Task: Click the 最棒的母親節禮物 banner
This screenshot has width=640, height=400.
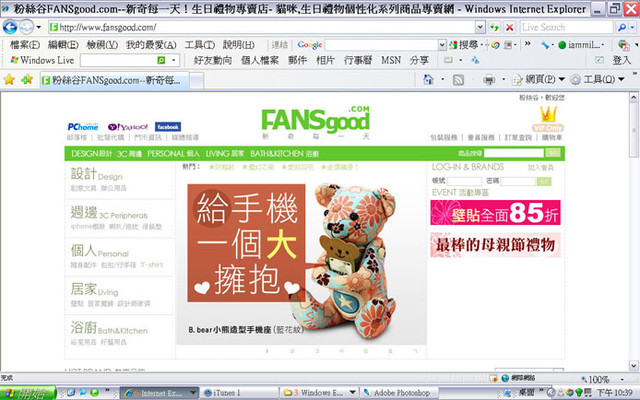Action: [495, 245]
